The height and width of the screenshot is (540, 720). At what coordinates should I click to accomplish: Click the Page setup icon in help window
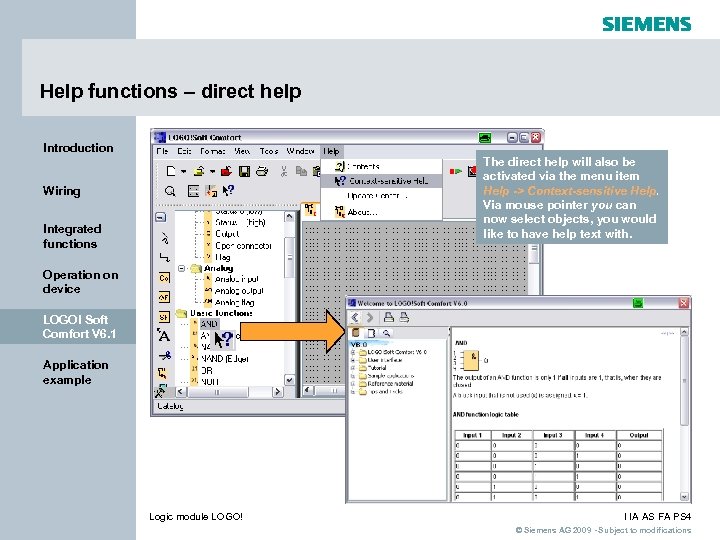405,317
